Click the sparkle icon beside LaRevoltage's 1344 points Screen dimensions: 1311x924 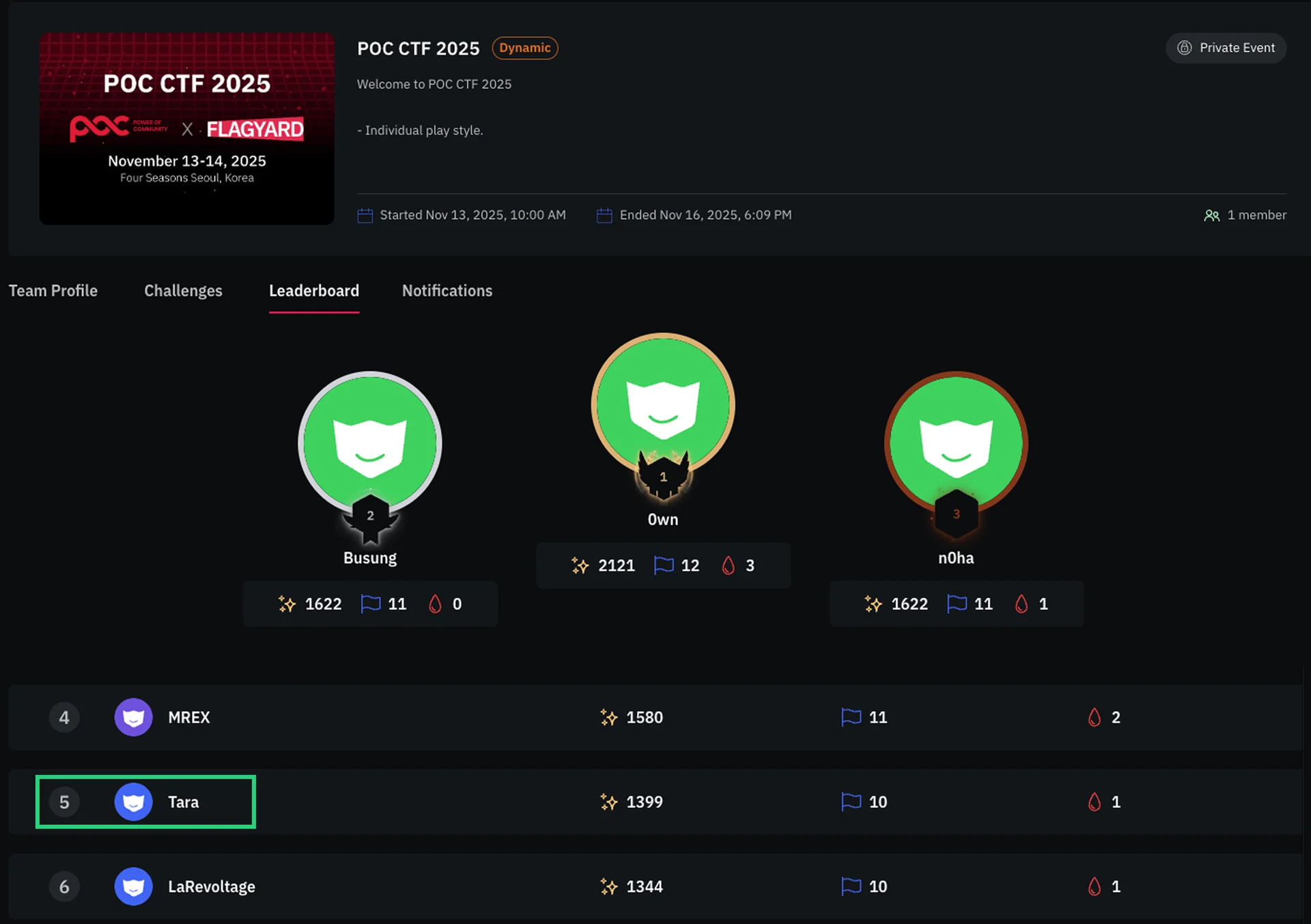(x=608, y=886)
